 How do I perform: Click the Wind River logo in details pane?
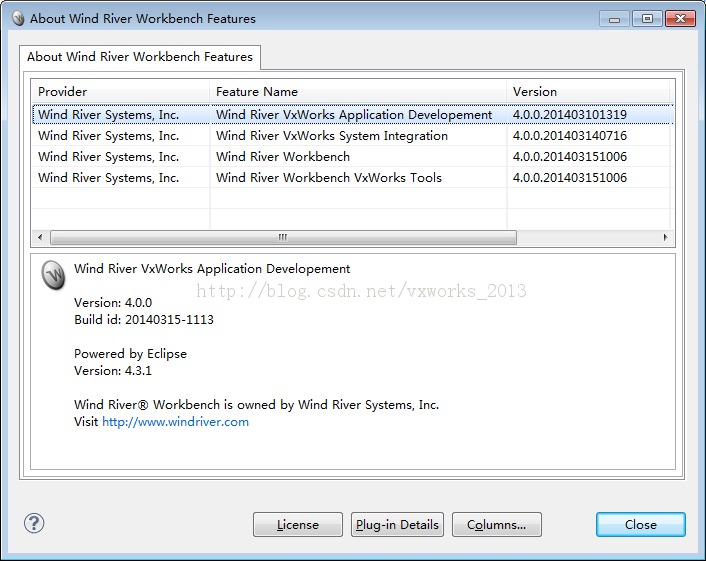(53, 274)
